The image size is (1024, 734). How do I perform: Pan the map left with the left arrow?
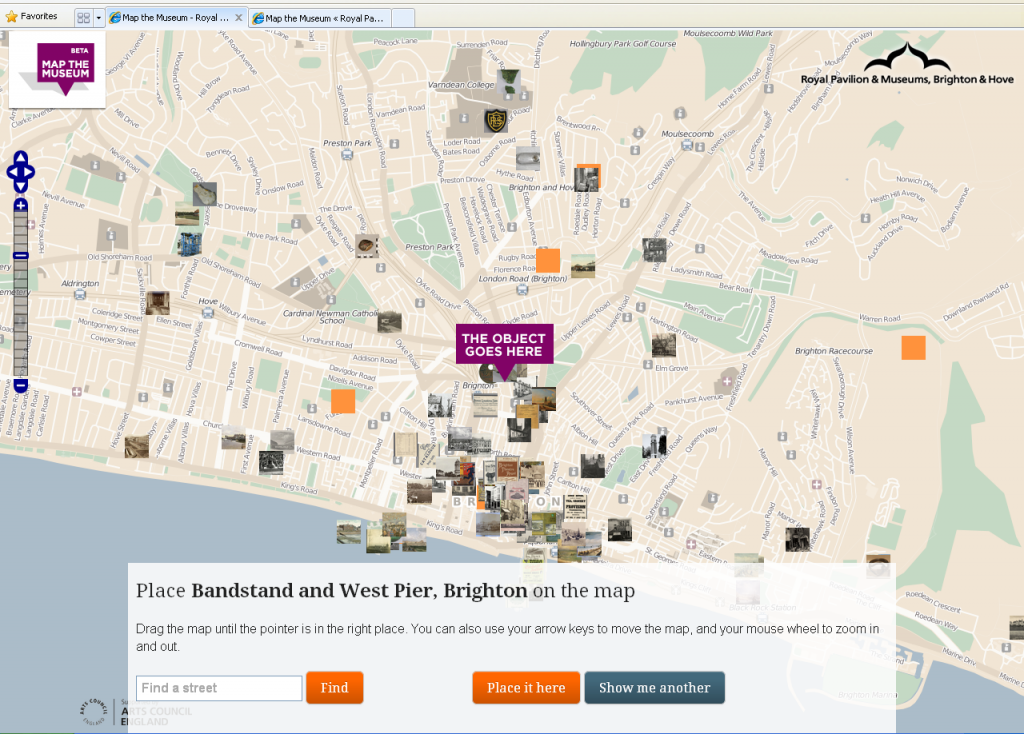[11, 172]
